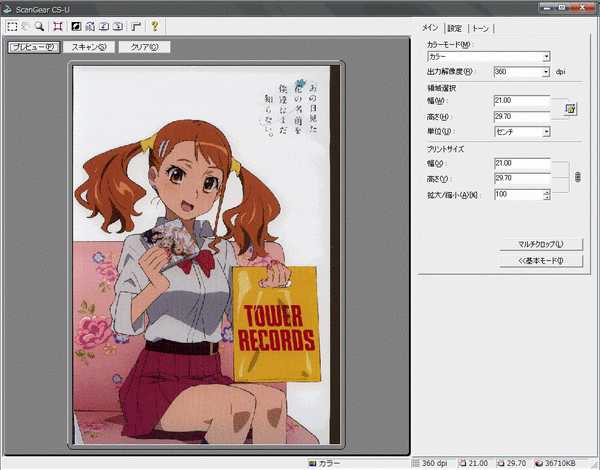Click the プリントサイズ 幅 input field
Image resolution: width=600 pixels, height=470 pixels.
[x=522, y=163]
